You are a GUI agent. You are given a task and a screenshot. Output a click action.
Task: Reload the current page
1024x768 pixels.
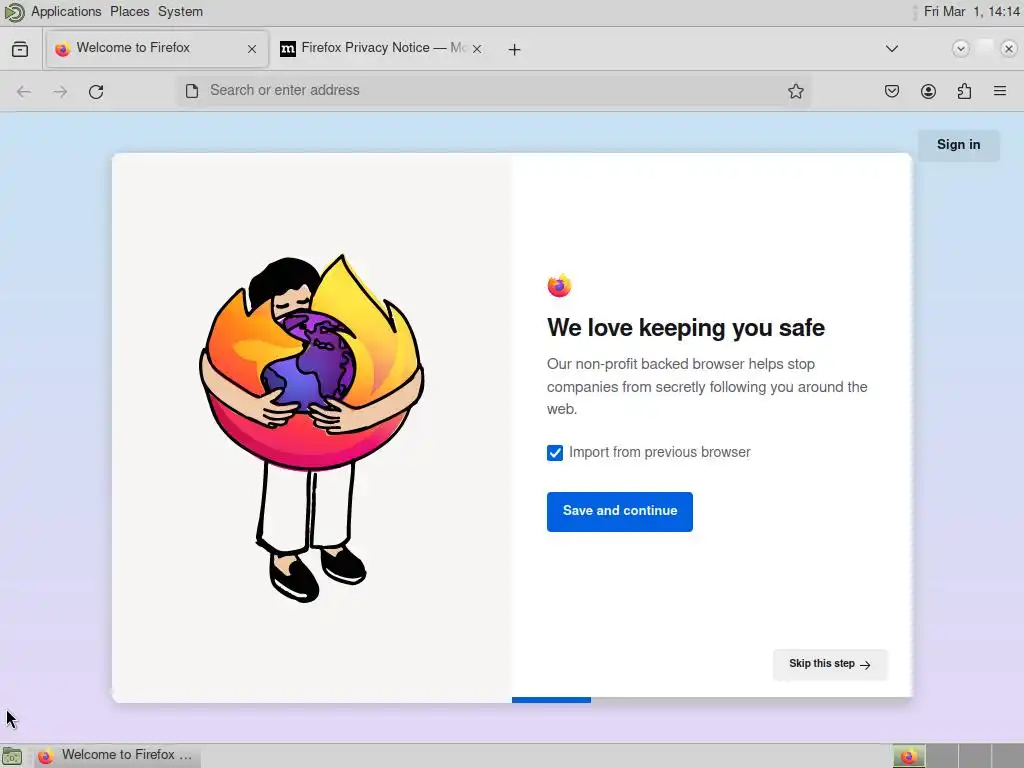96,91
